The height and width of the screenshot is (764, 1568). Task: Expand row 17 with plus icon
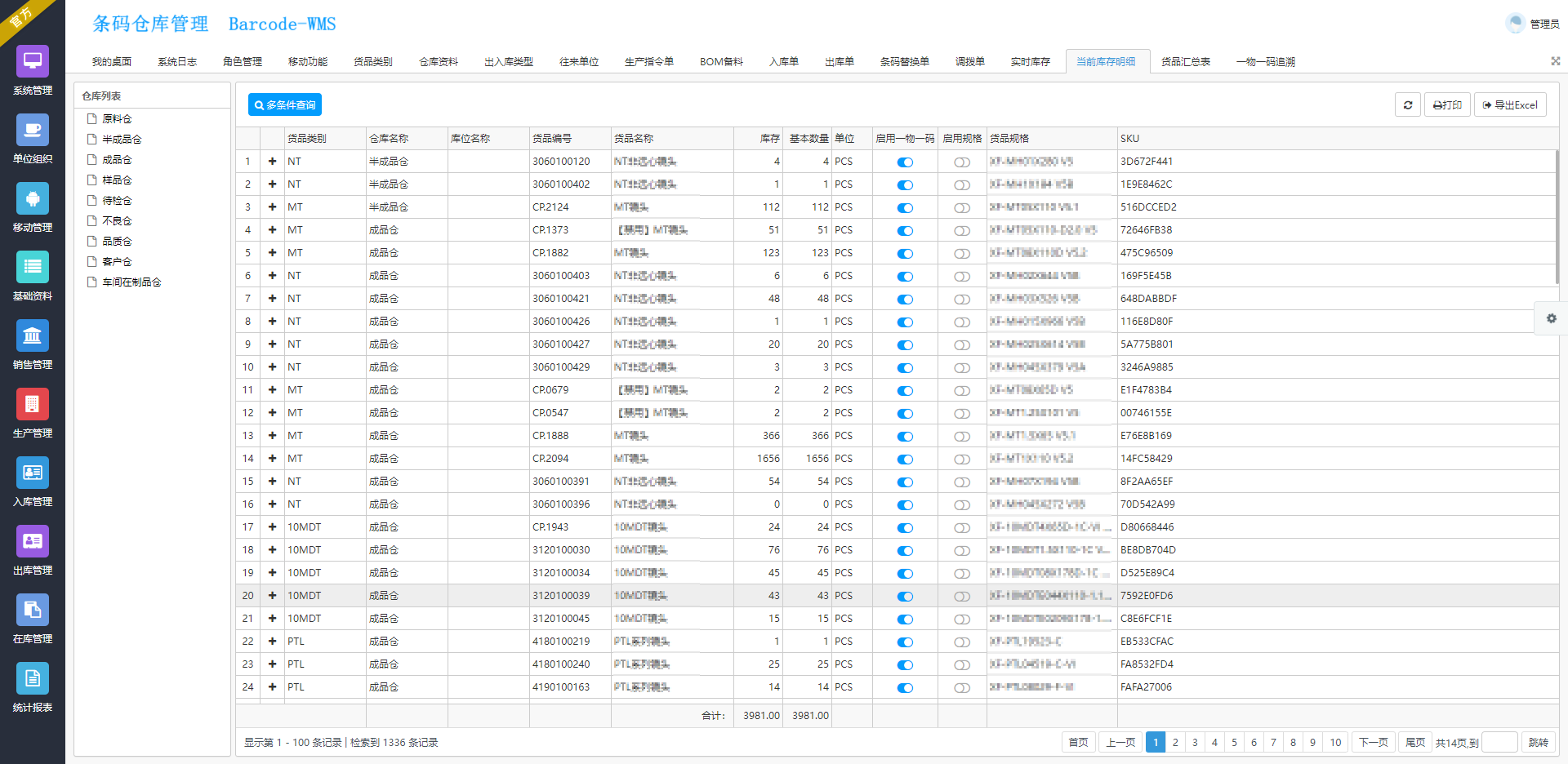click(x=272, y=527)
